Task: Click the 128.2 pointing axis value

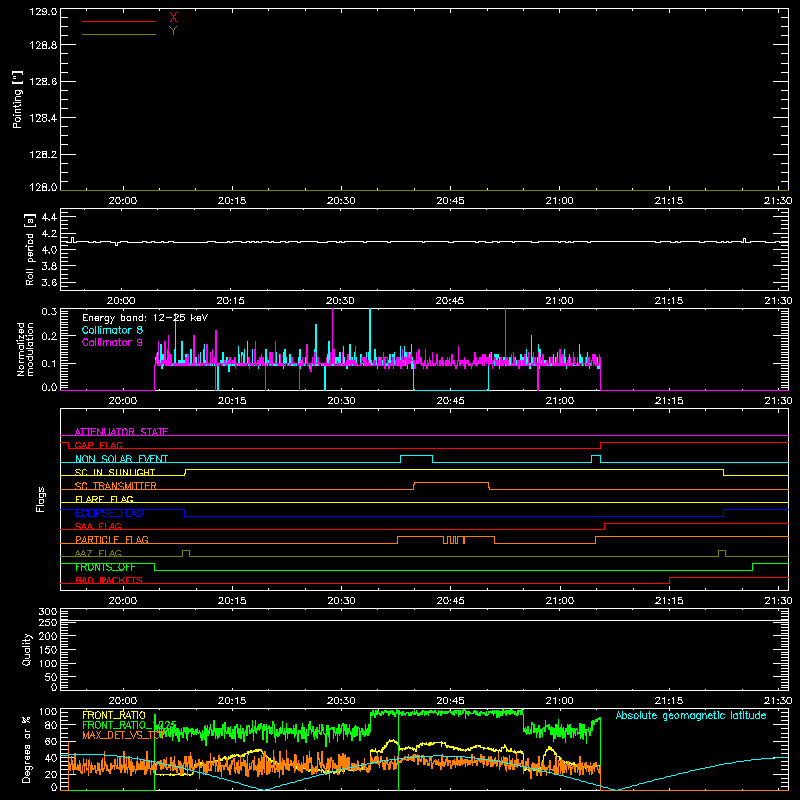Action: pos(43,155)
